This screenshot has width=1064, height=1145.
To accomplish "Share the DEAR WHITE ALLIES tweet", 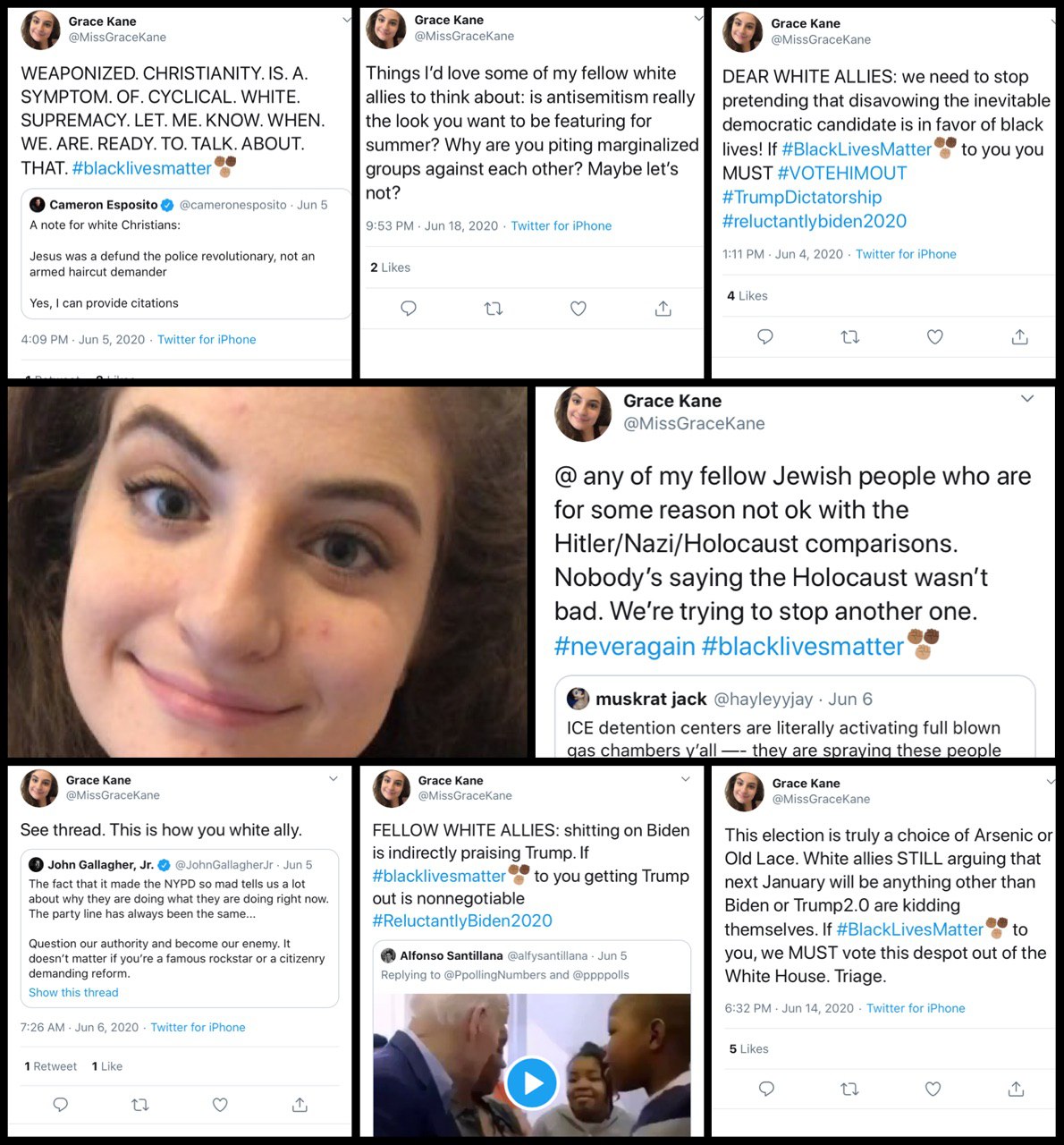I will point(1019,337).
